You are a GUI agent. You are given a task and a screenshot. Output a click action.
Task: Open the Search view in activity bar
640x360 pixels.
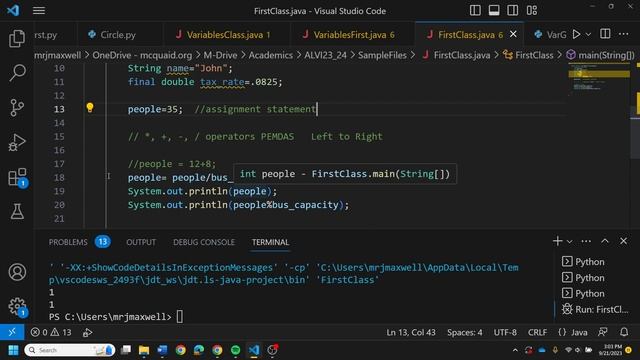pyautogui.click(x=17, y=73)
